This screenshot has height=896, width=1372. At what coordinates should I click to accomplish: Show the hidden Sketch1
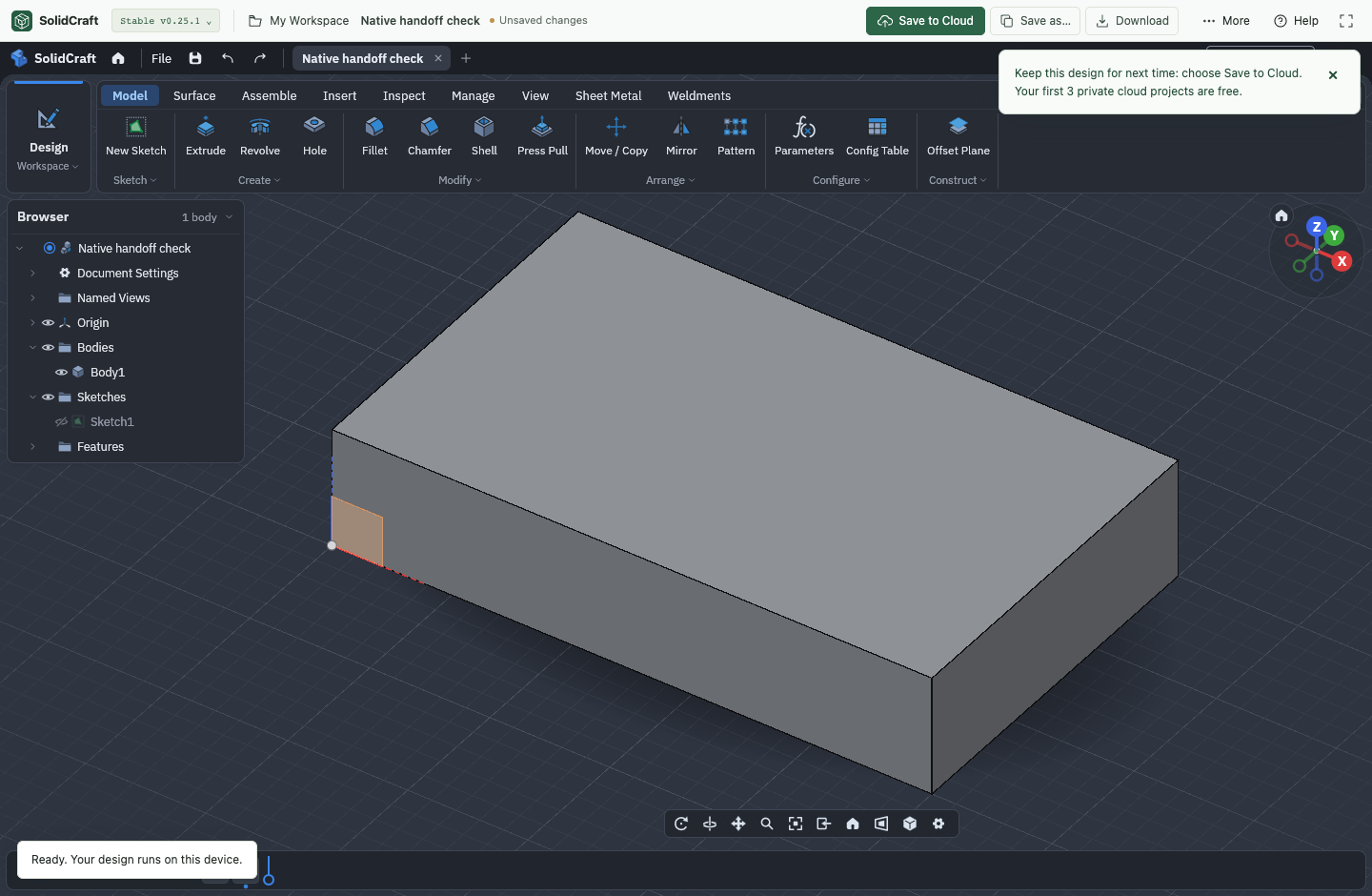coord(61,422)
